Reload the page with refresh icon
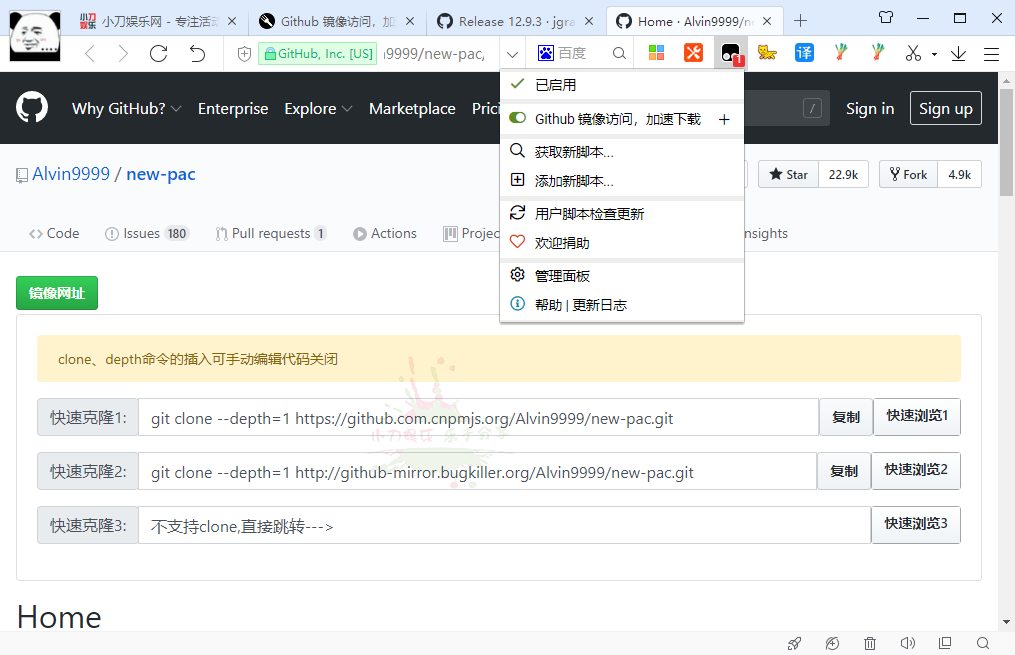 coord(158,54)
